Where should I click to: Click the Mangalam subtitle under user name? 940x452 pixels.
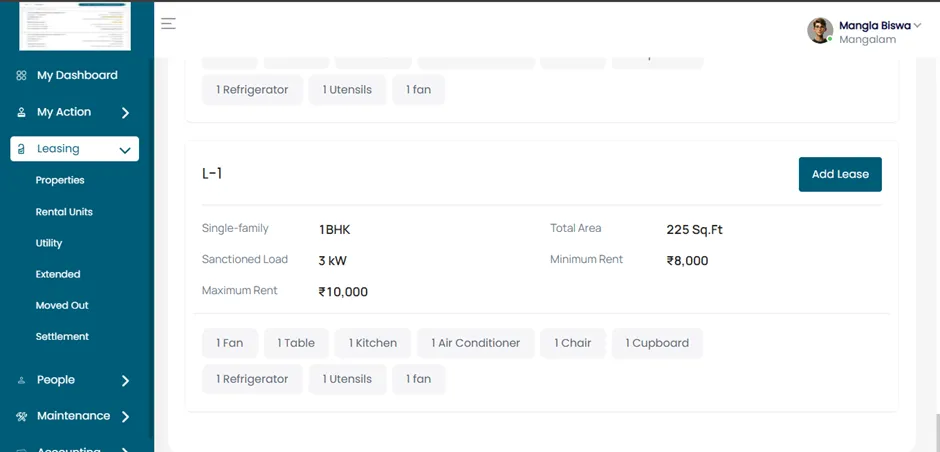[867, 40]
